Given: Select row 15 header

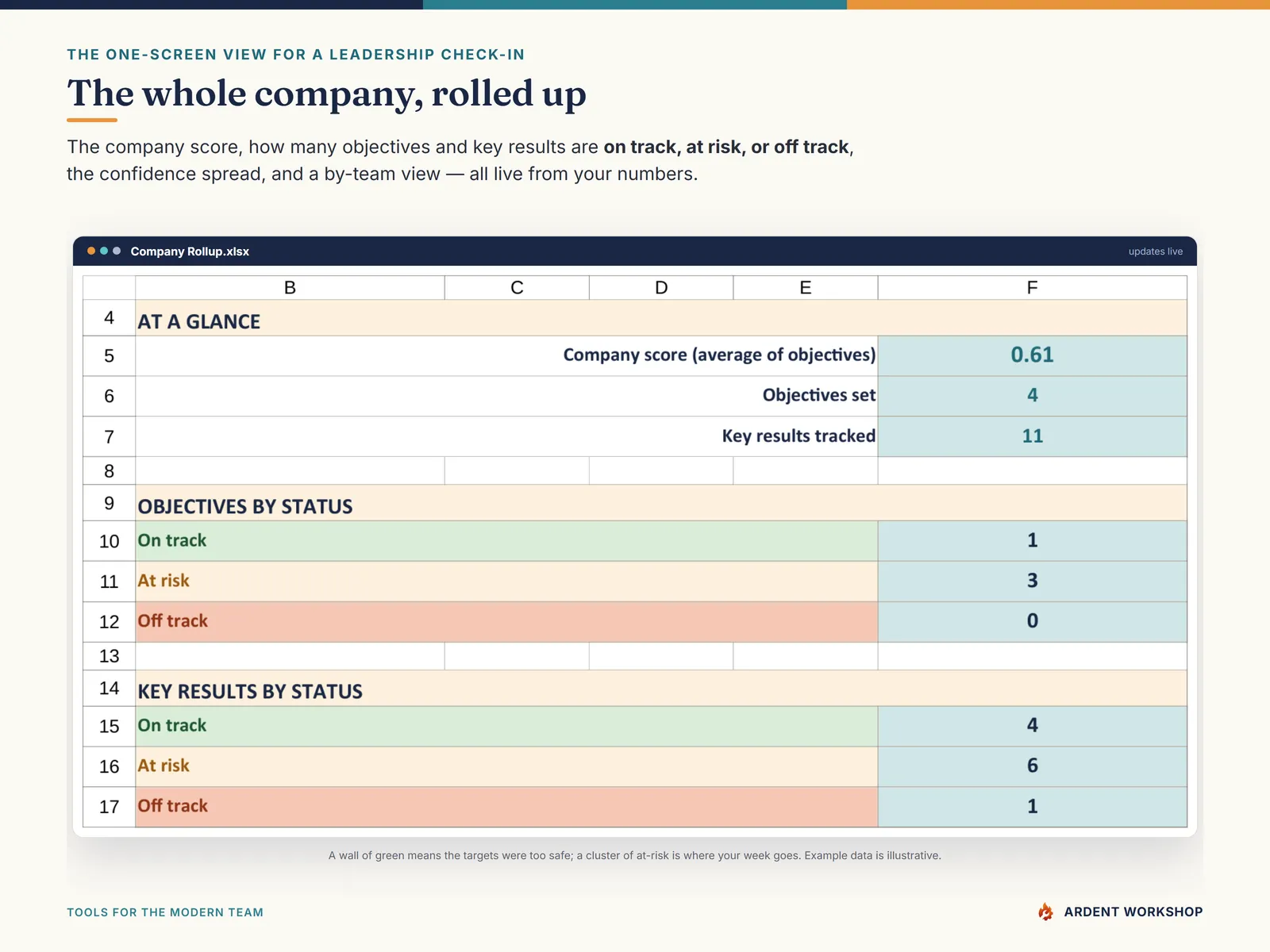Looking at the screenshot, I should point(110,727).
